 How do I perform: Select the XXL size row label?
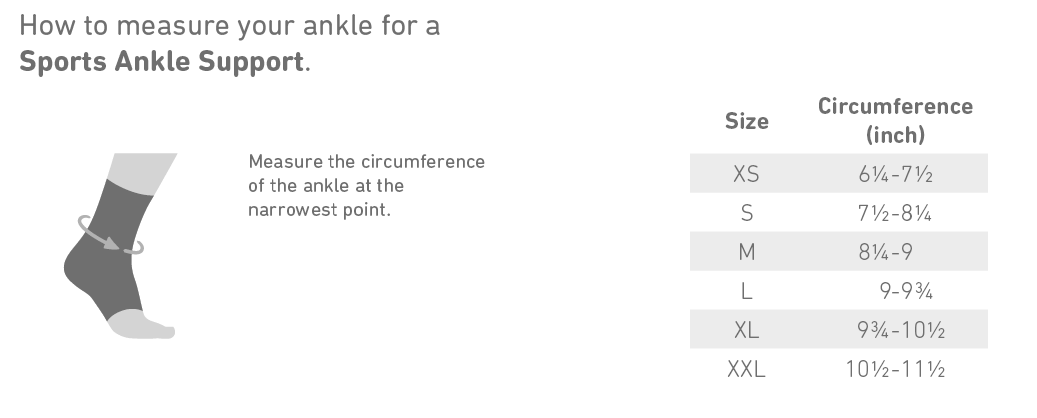pyautogui.click(x=746, y=369)
